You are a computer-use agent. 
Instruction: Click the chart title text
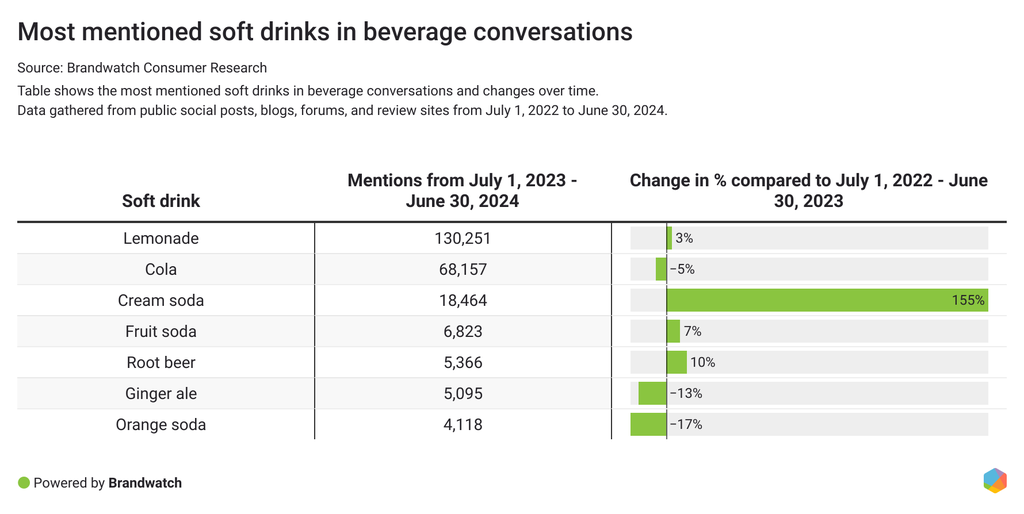click(325, 32)
